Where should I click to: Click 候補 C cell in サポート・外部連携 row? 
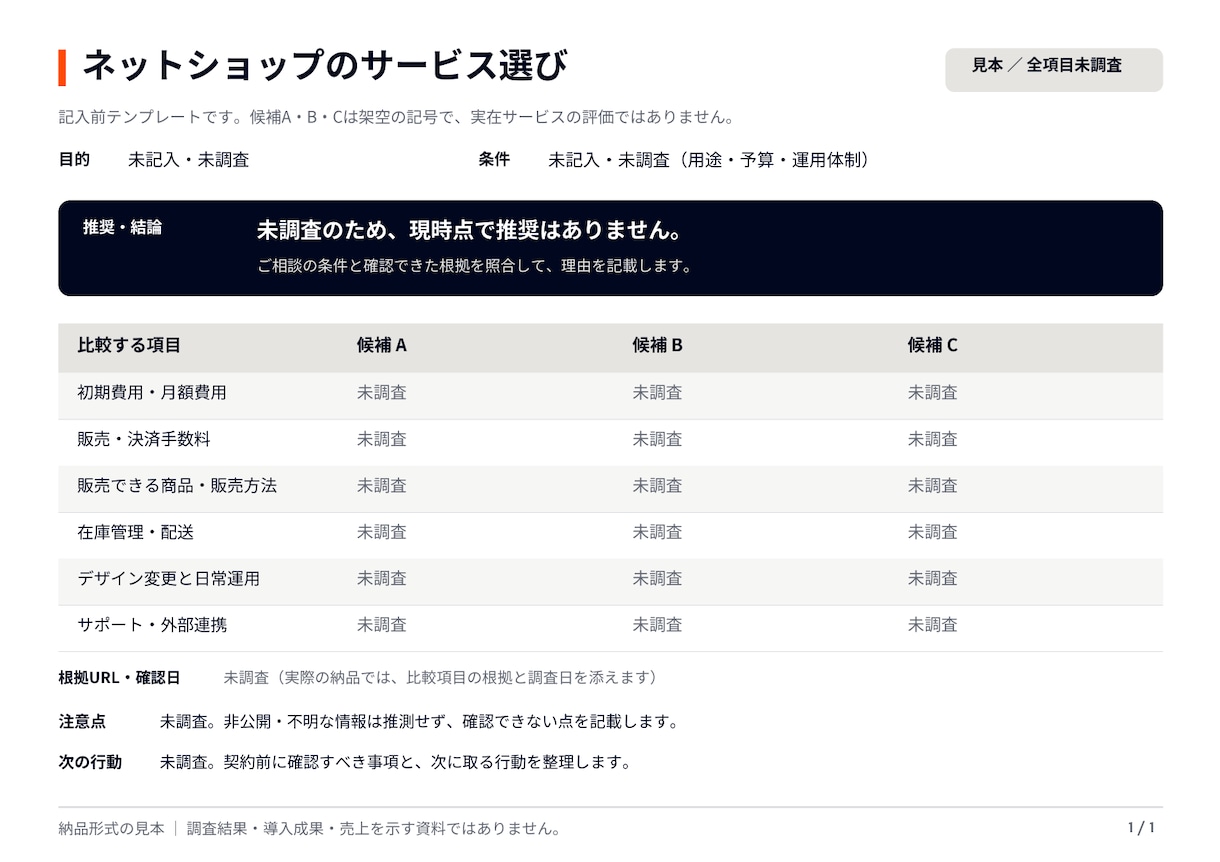click(x=933, y=625)
